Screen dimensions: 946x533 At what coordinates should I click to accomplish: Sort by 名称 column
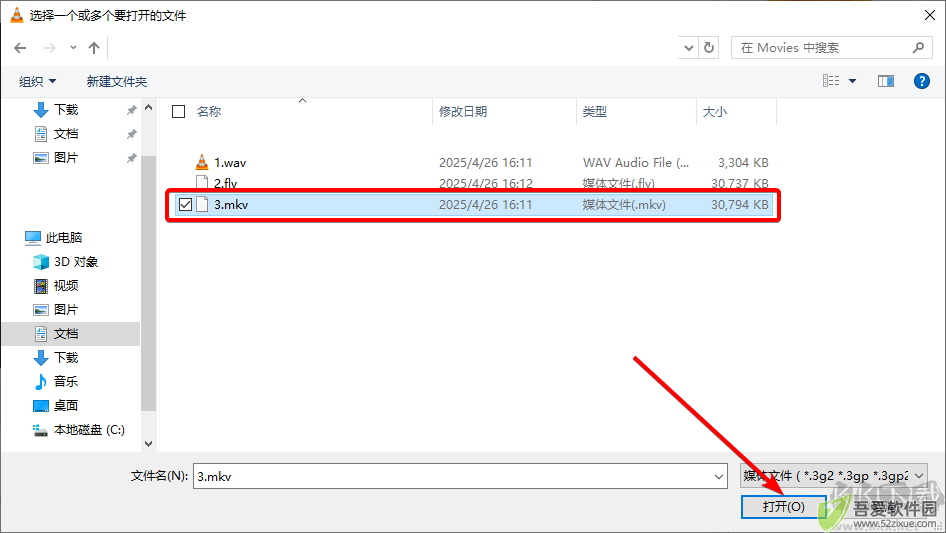tap(209, 112)
